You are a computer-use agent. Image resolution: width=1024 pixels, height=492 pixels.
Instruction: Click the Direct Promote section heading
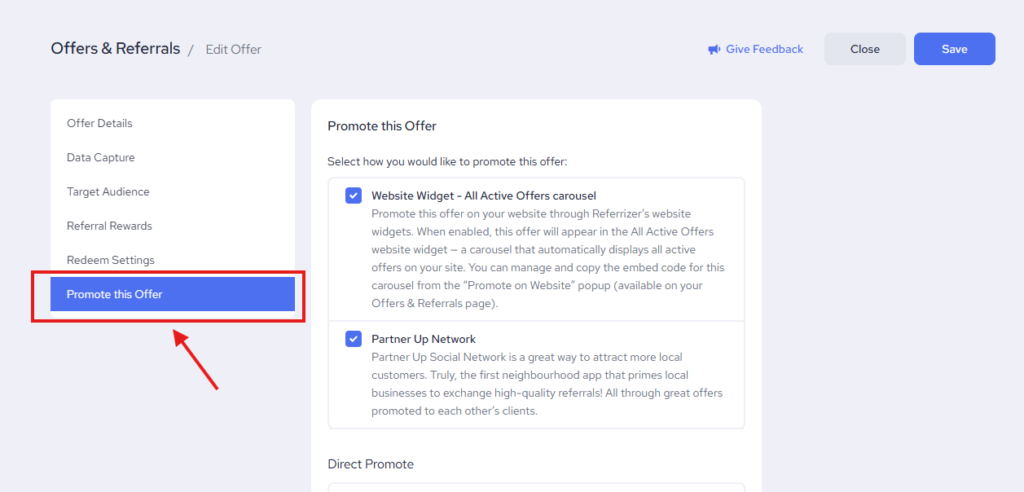(x=371, y=464)
